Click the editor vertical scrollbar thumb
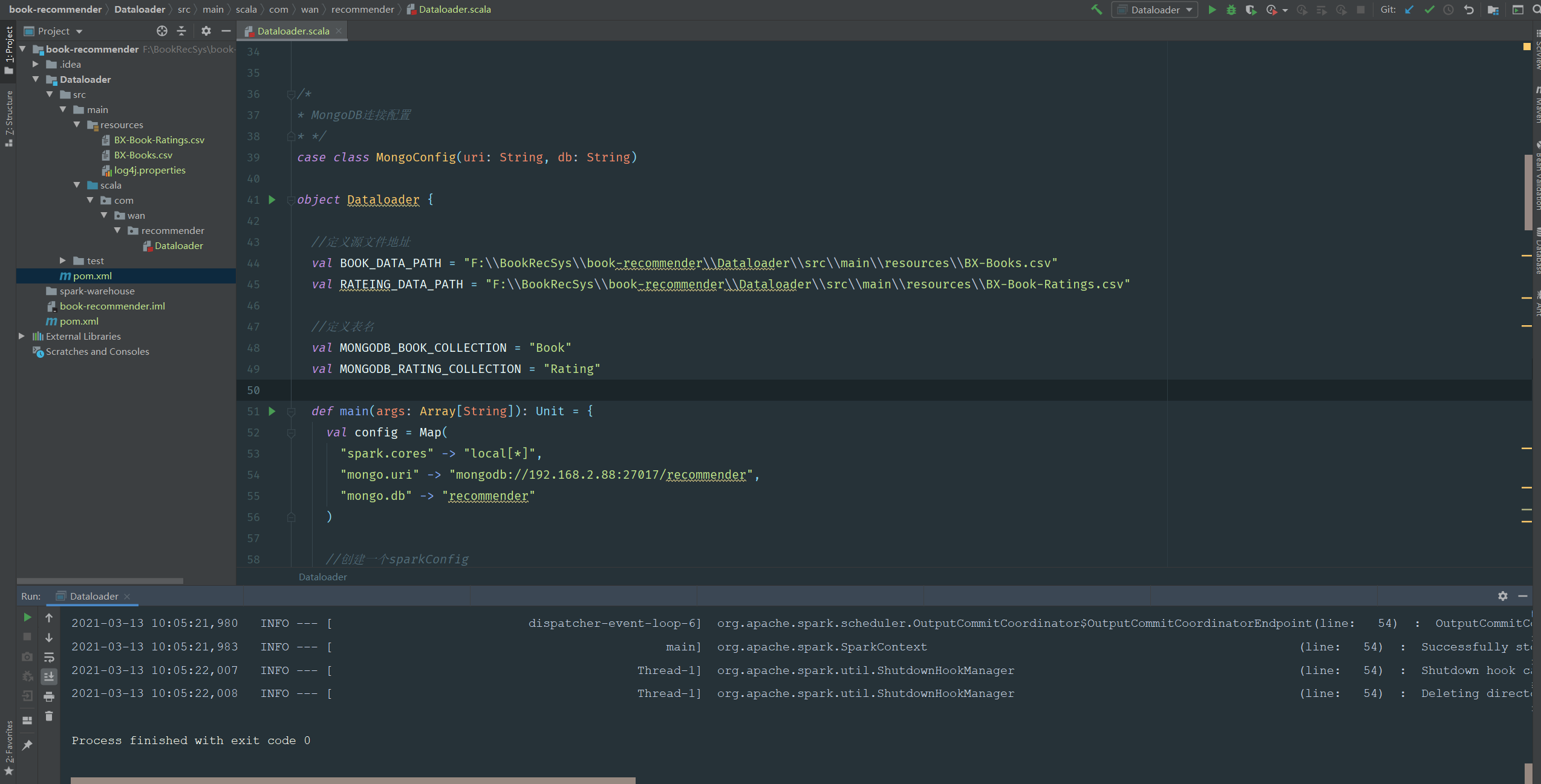 coord(1528,192)
